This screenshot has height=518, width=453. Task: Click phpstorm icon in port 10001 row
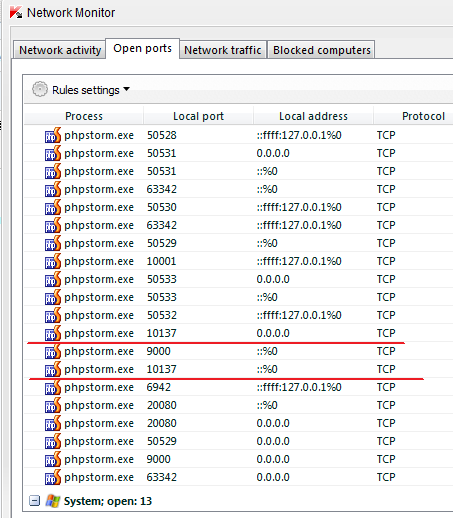pyautogui.click(x=53, y=261)
